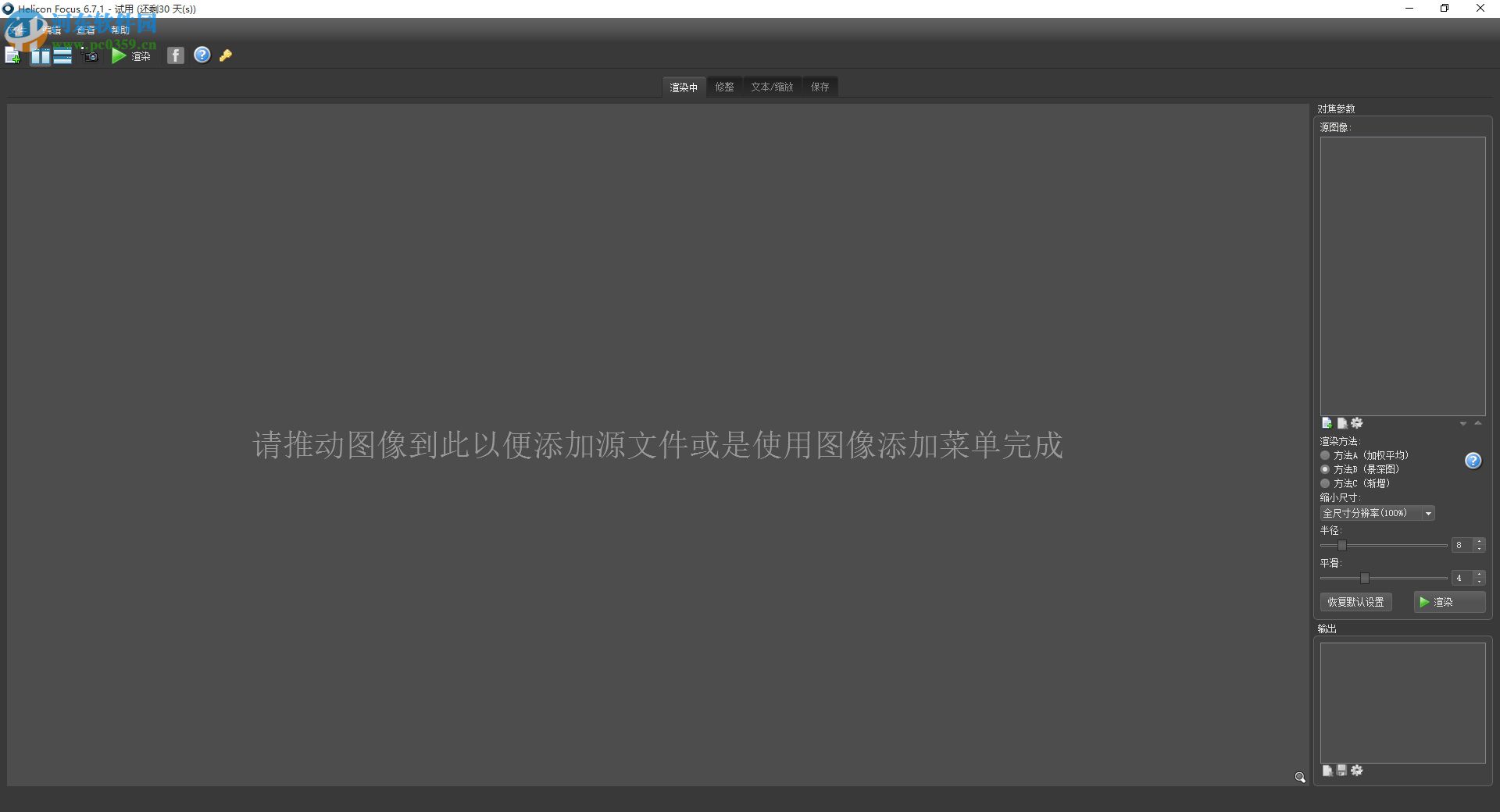Click the empty output list area
The image size is (1500, 812).
click(x=1402, y=703)
